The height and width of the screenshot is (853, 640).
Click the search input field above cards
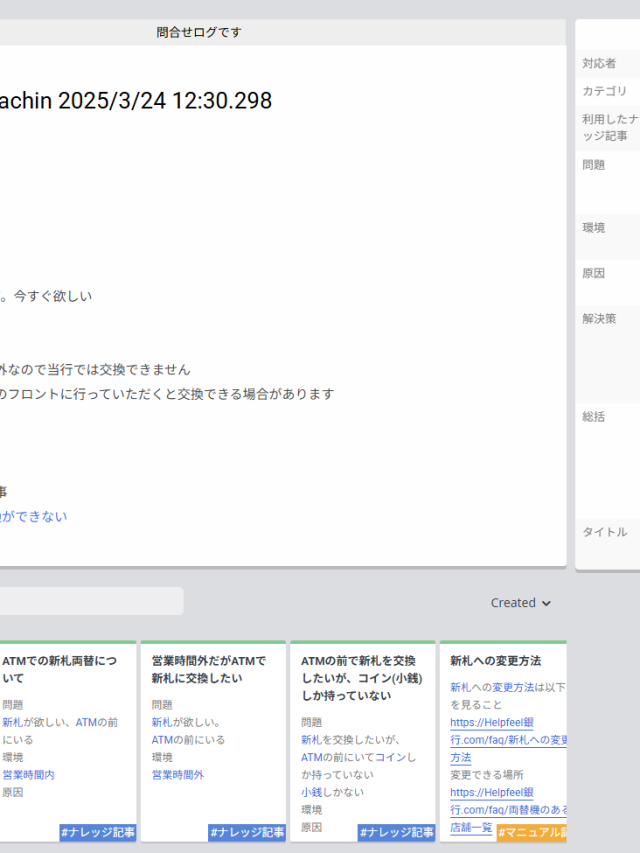point(90,601)
